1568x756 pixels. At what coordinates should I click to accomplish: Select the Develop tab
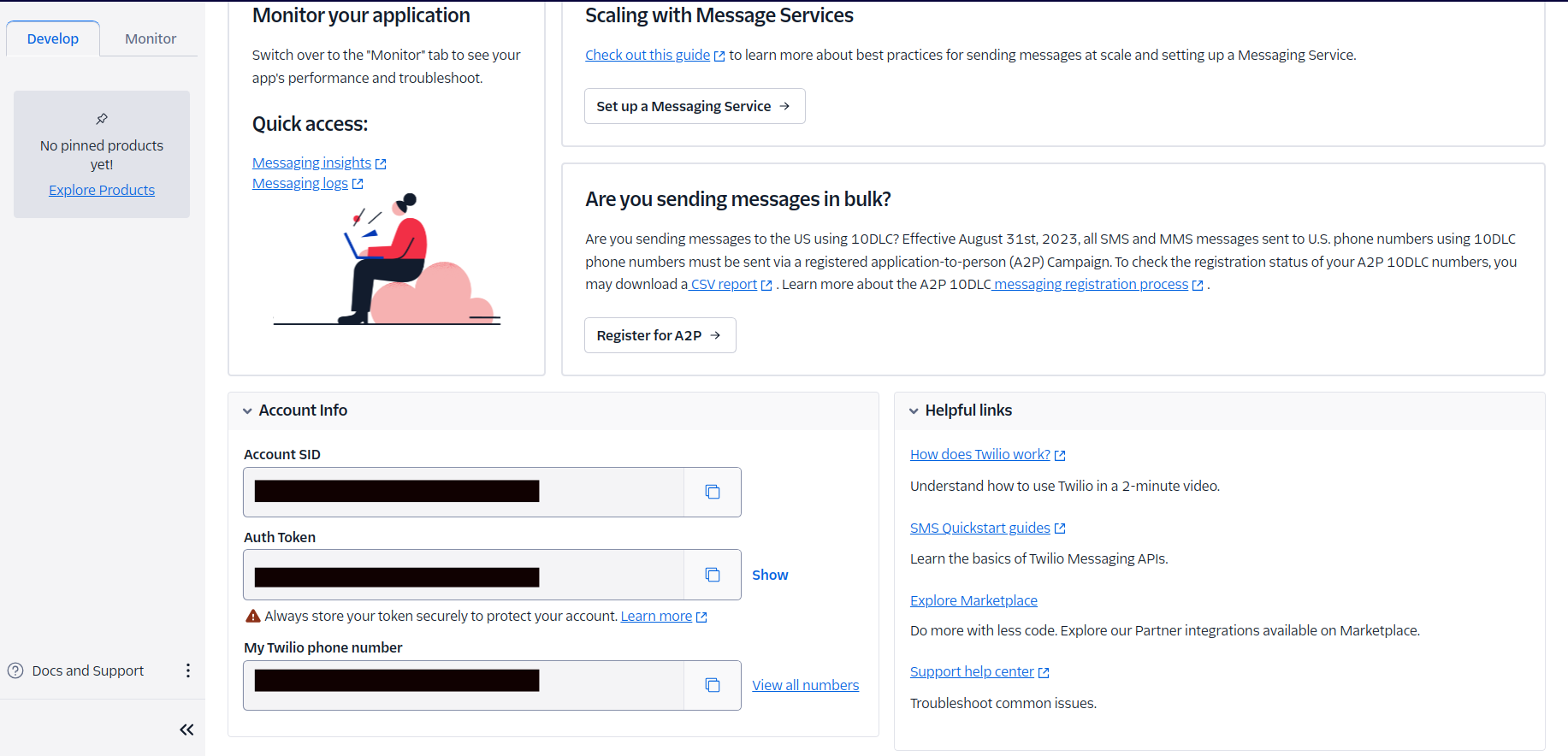pos(53,38)
